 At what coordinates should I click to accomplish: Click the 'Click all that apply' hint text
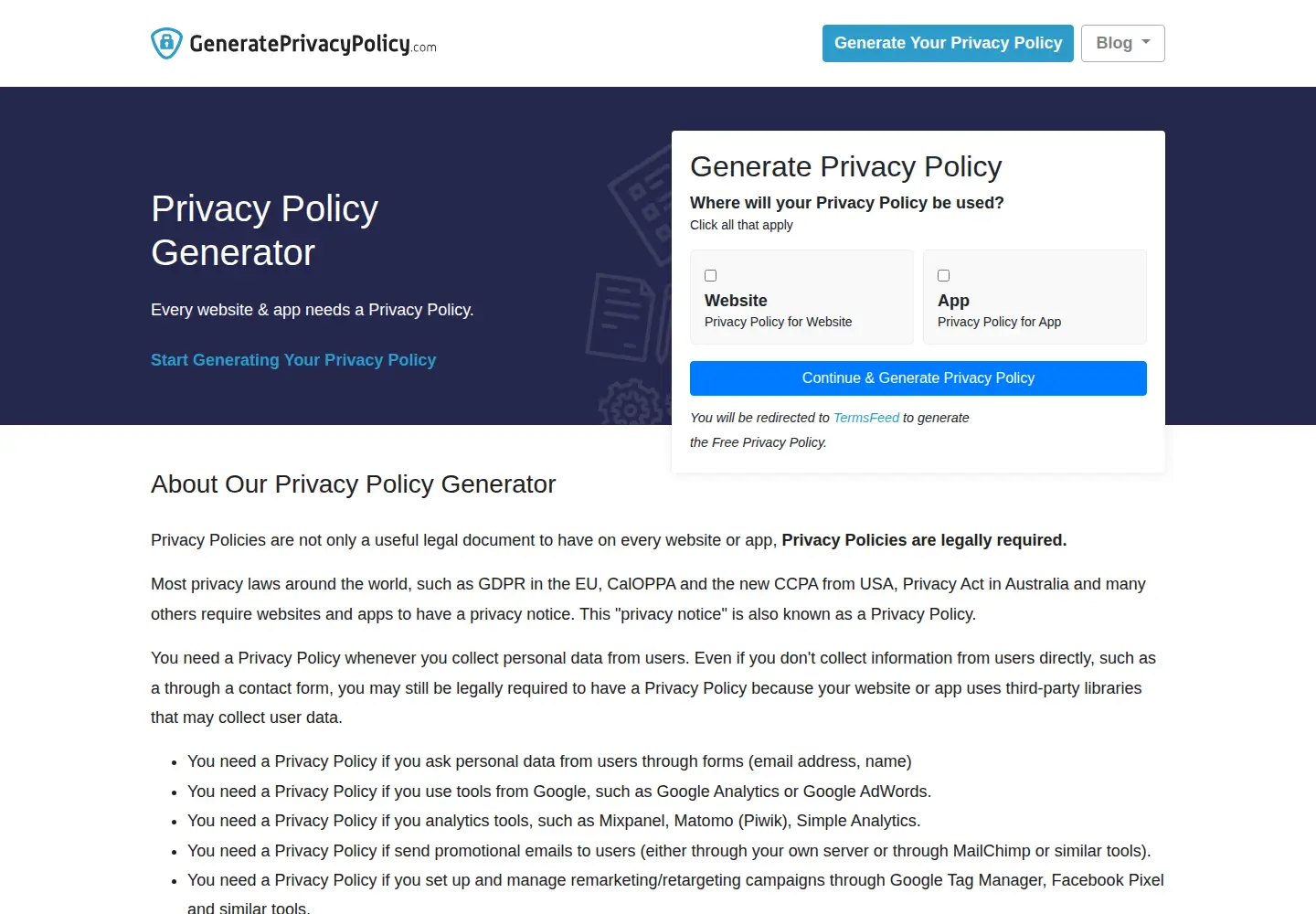click(741, 225)
